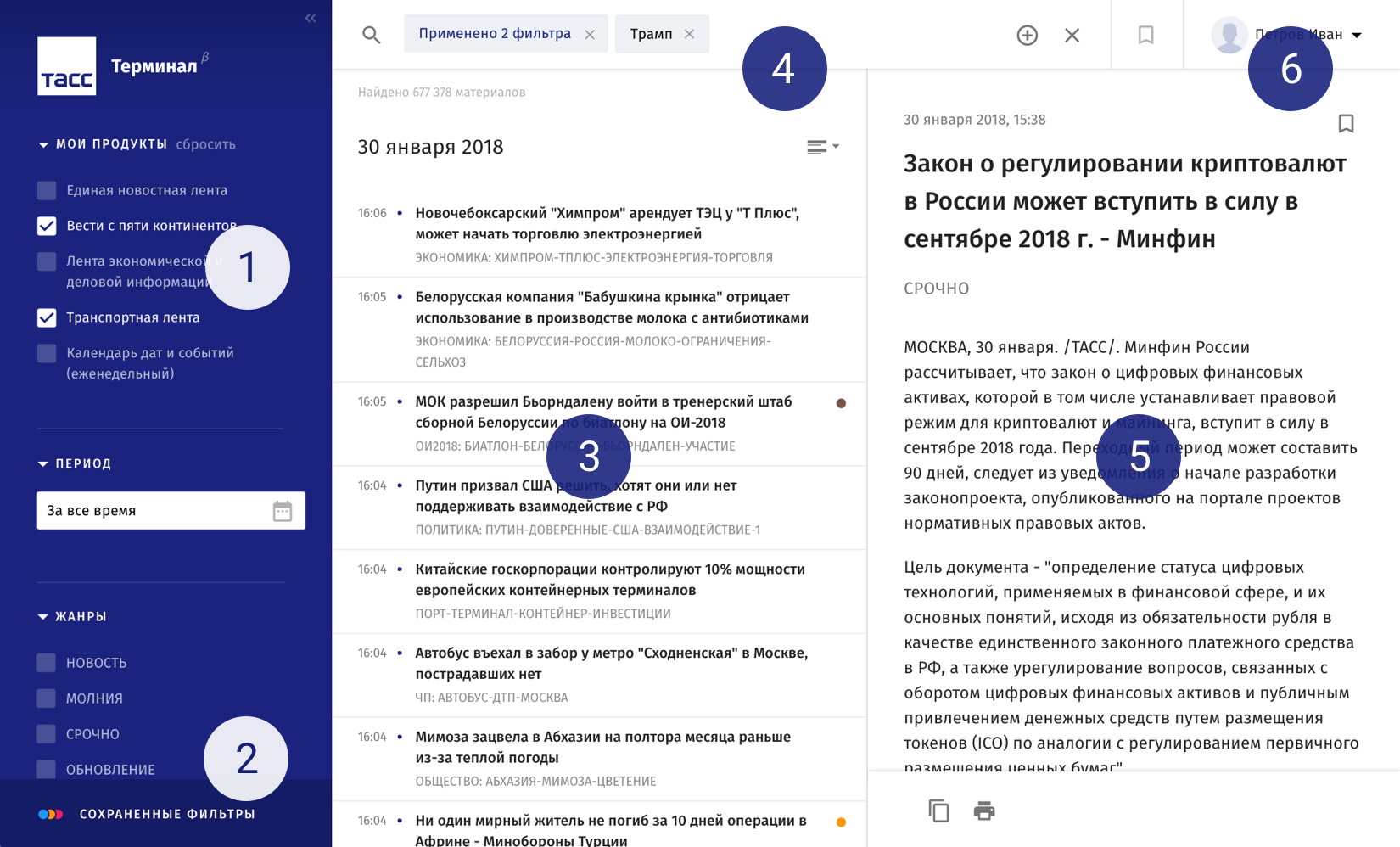Clear search with the X icon

point(1072,35)
